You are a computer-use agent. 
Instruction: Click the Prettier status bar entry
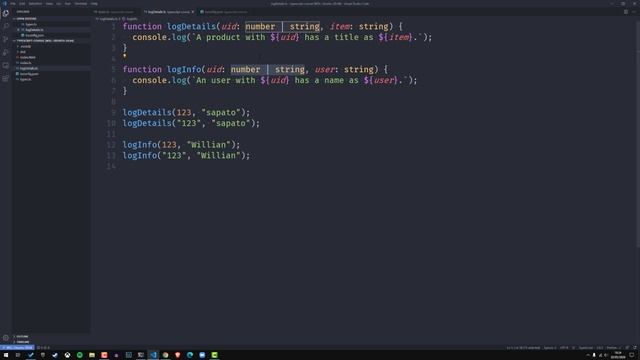pos(613,348)
